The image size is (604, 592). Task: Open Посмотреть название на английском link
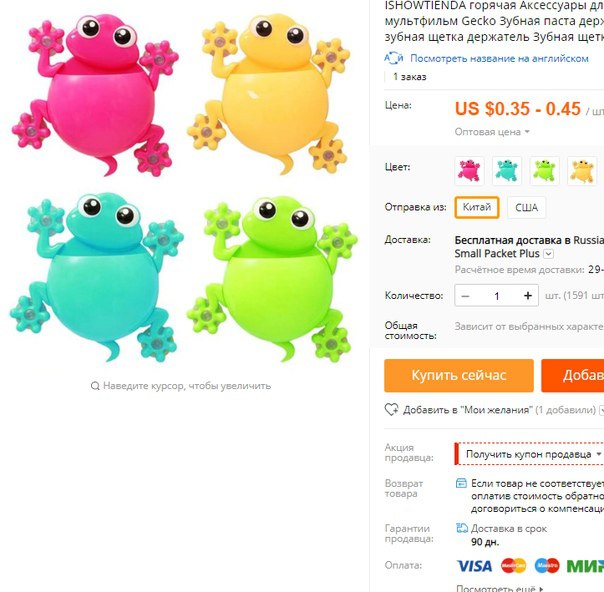[x=499, y=59]
